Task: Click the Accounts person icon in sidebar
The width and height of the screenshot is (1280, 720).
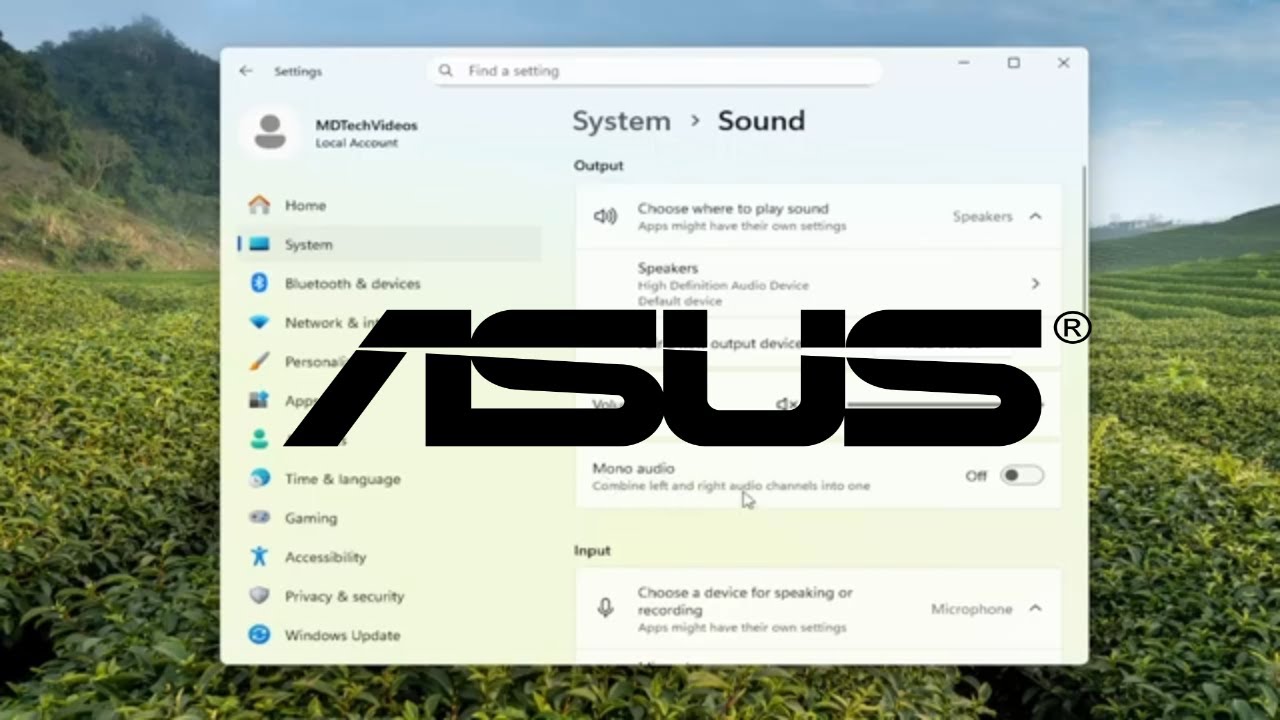Action: click(x=259, y=439)
